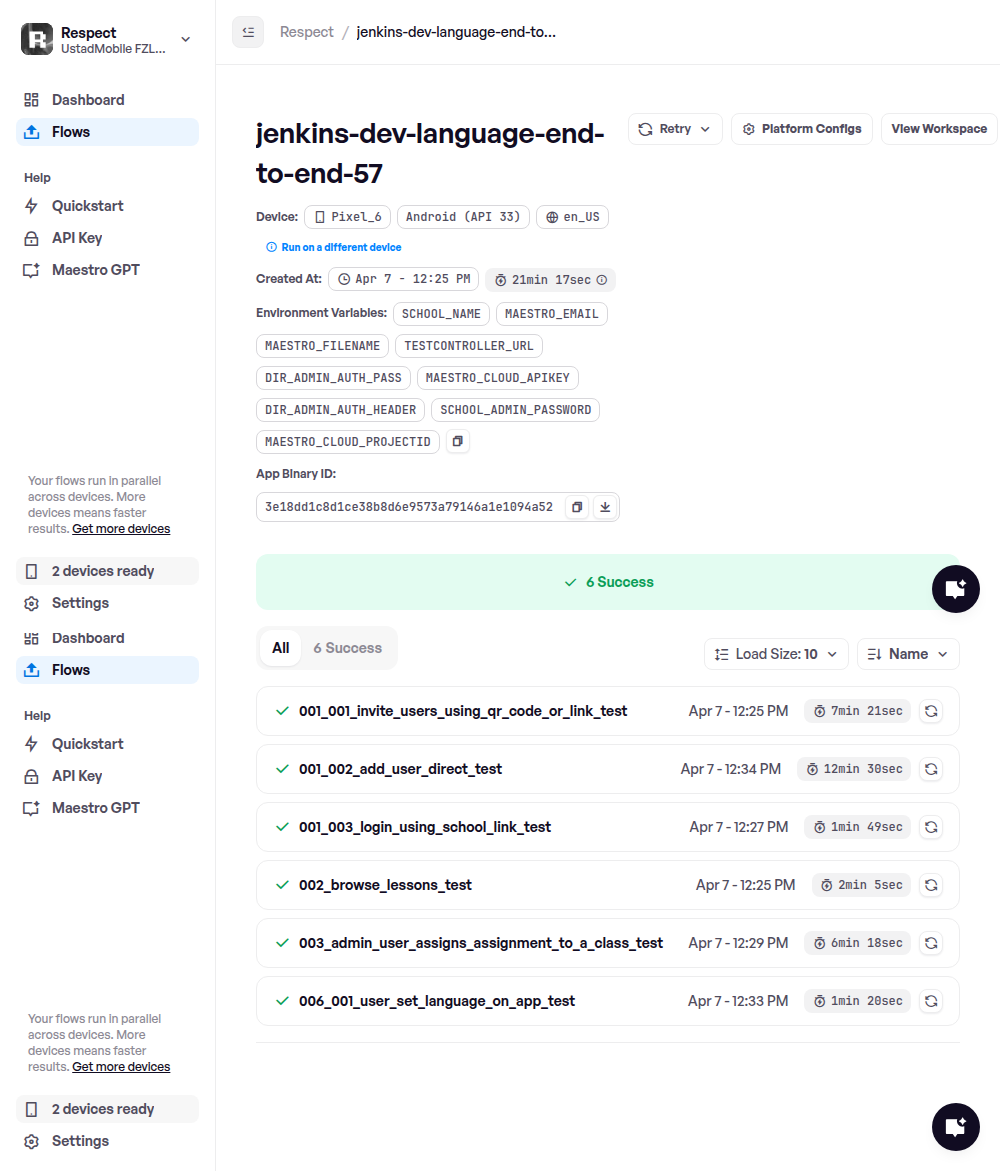This screenshot has width=1000, height=1171.
Task: Copy environment variables with the copy icon
Action: tap(457, 441)
